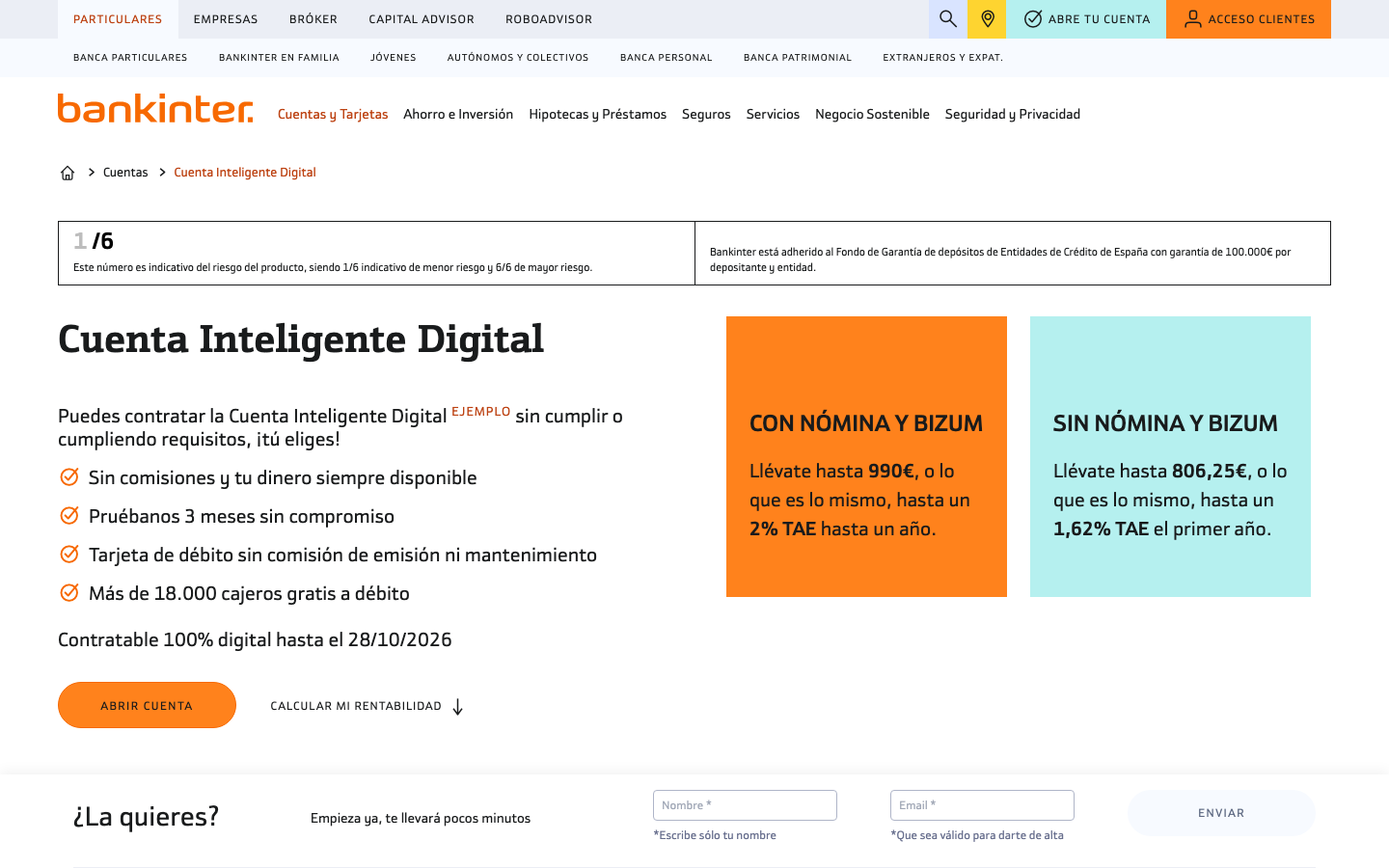Open the EJEMPLO superscript link

481,411
